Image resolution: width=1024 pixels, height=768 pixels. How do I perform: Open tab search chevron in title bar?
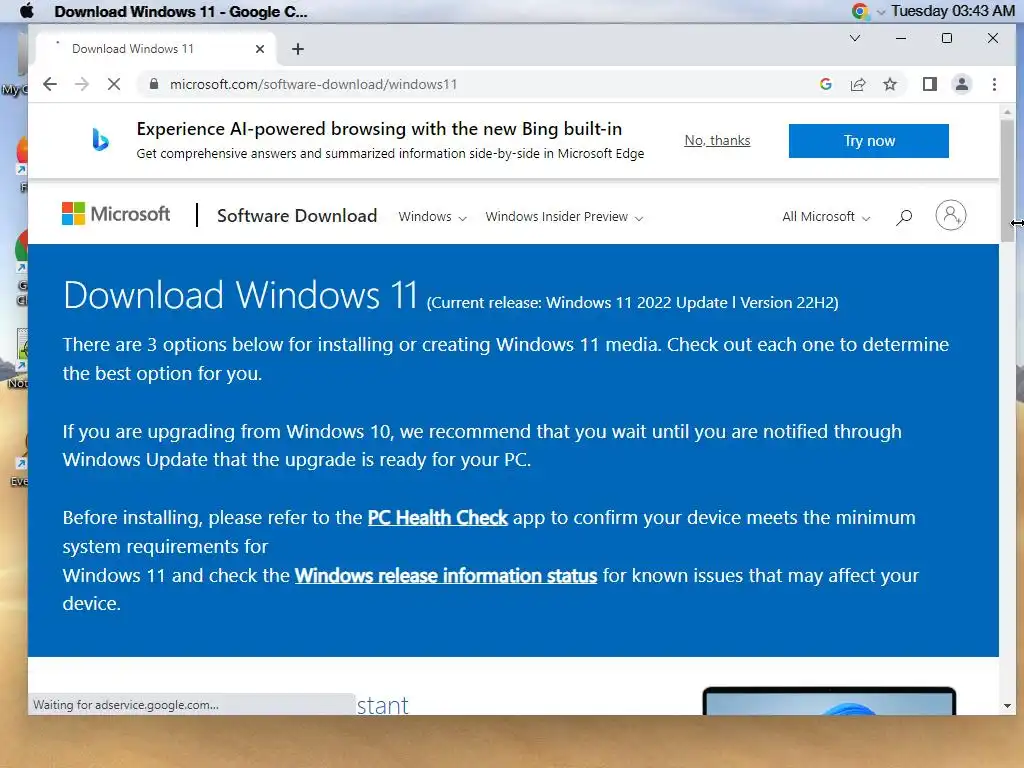click(x=854, y=38)
